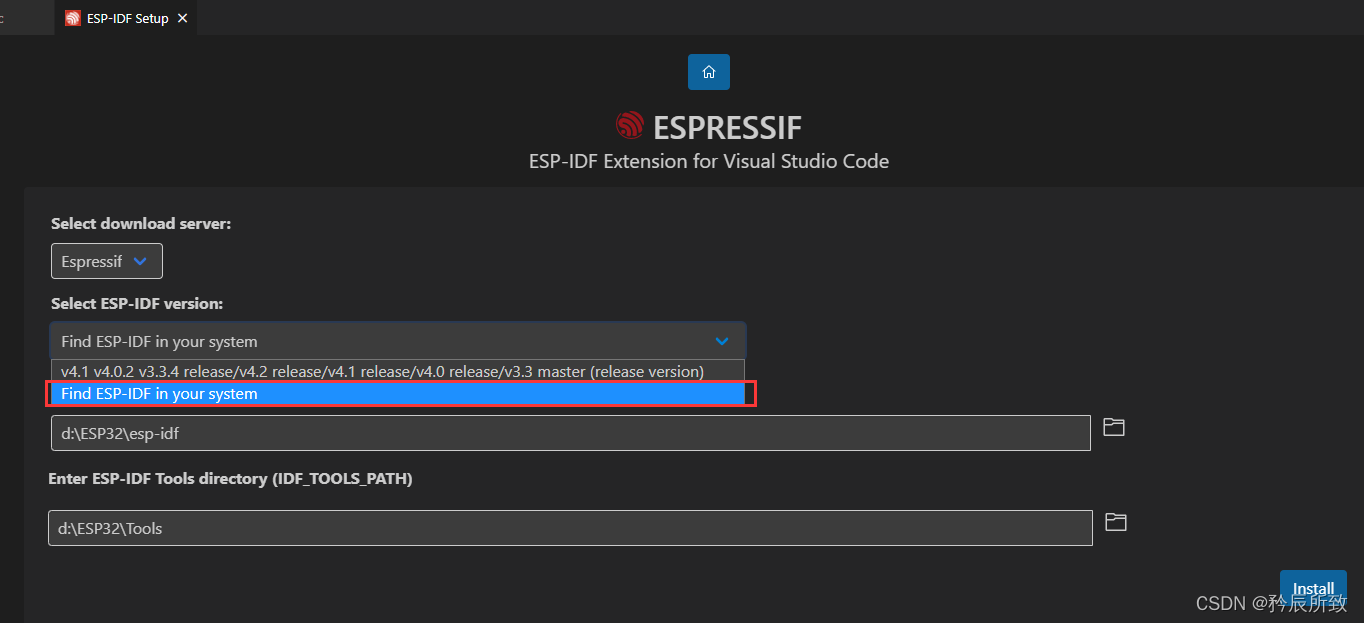Close the ESP-IDF Setup tab
The height and width of the screenshot is (623, 1364).
pos(182,18)
